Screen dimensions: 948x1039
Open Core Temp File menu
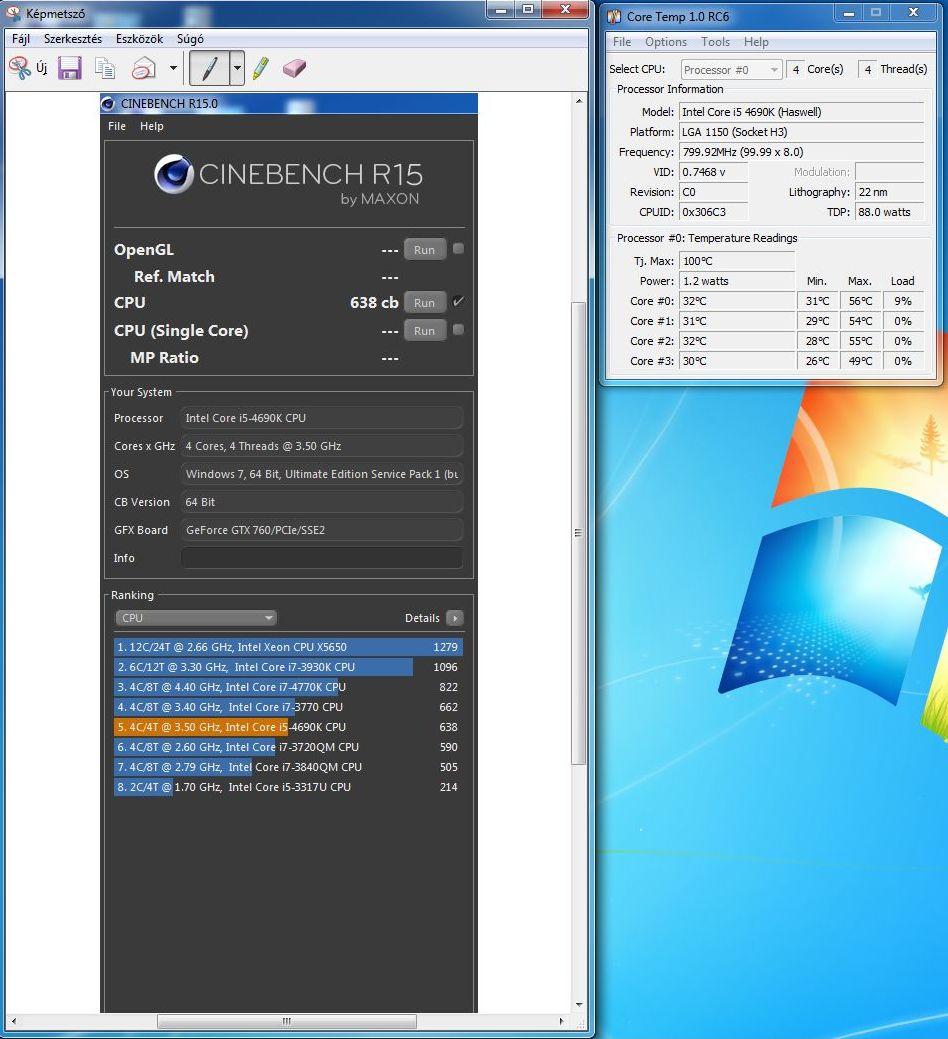click(x=621, y=42)
